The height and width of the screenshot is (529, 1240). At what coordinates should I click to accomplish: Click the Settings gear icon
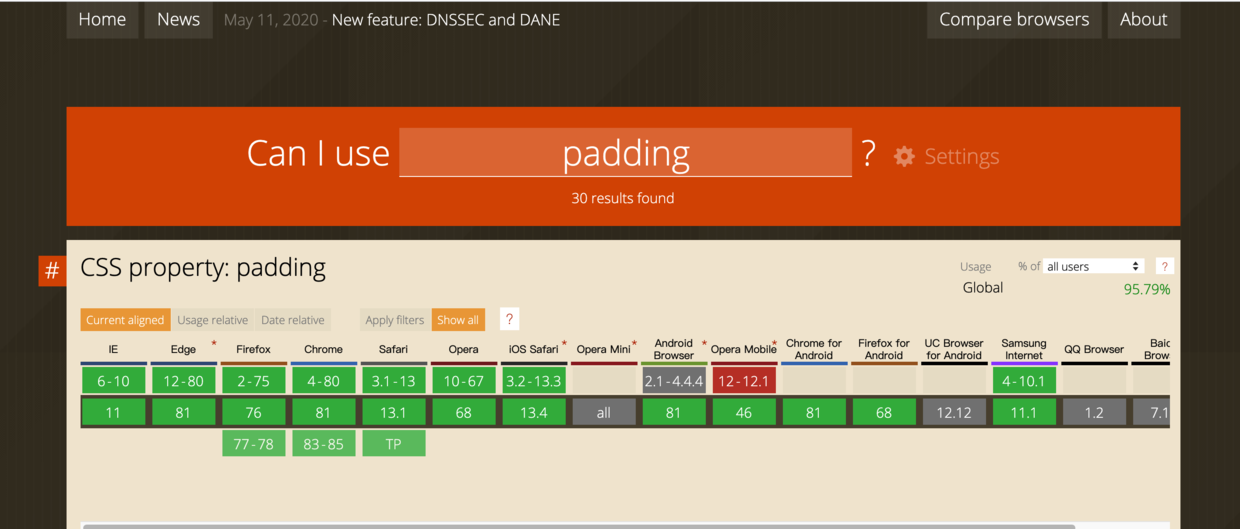pos(904,156)
